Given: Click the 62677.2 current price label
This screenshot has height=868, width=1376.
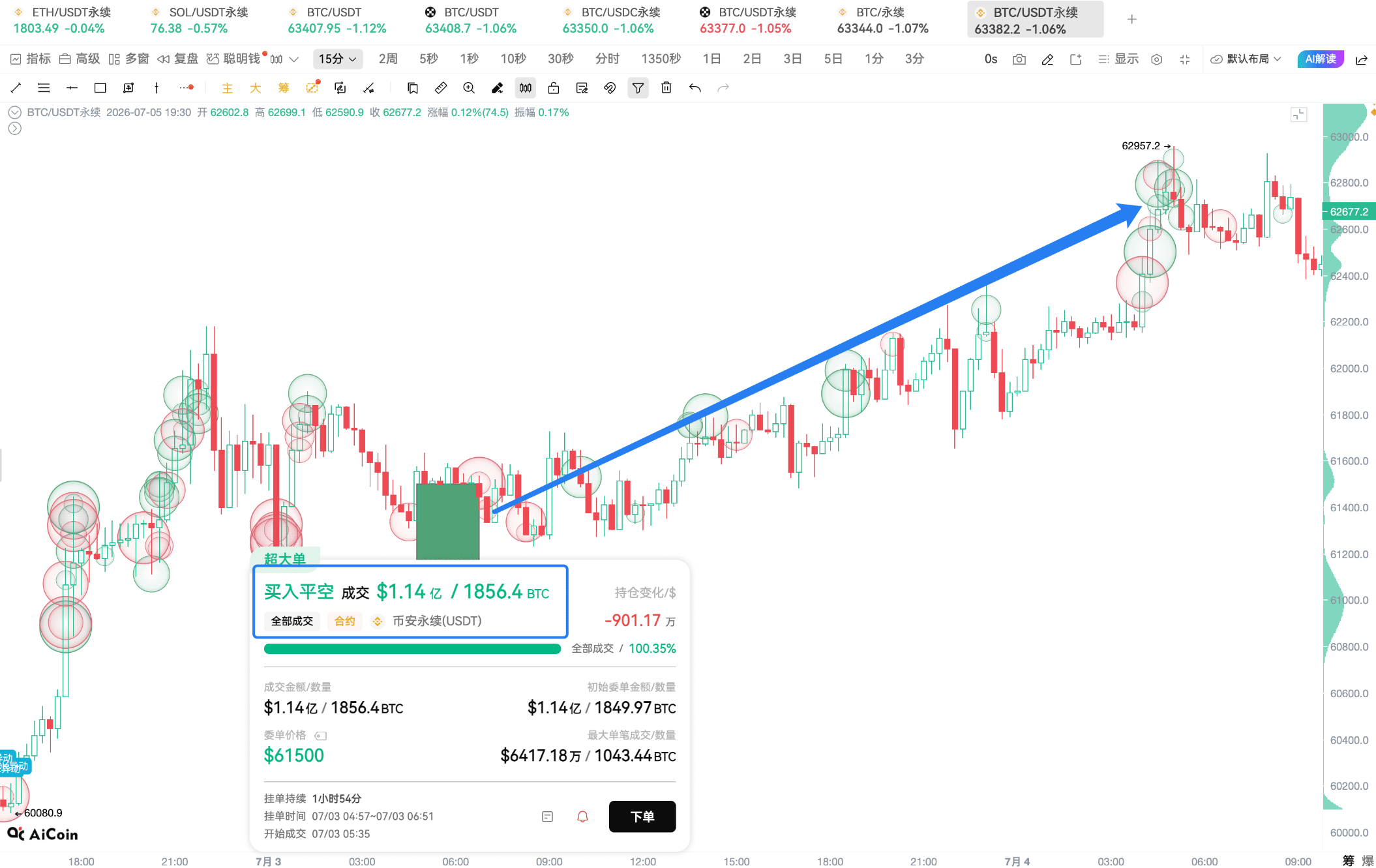Looking at the screenshot, I should 1349,211.
